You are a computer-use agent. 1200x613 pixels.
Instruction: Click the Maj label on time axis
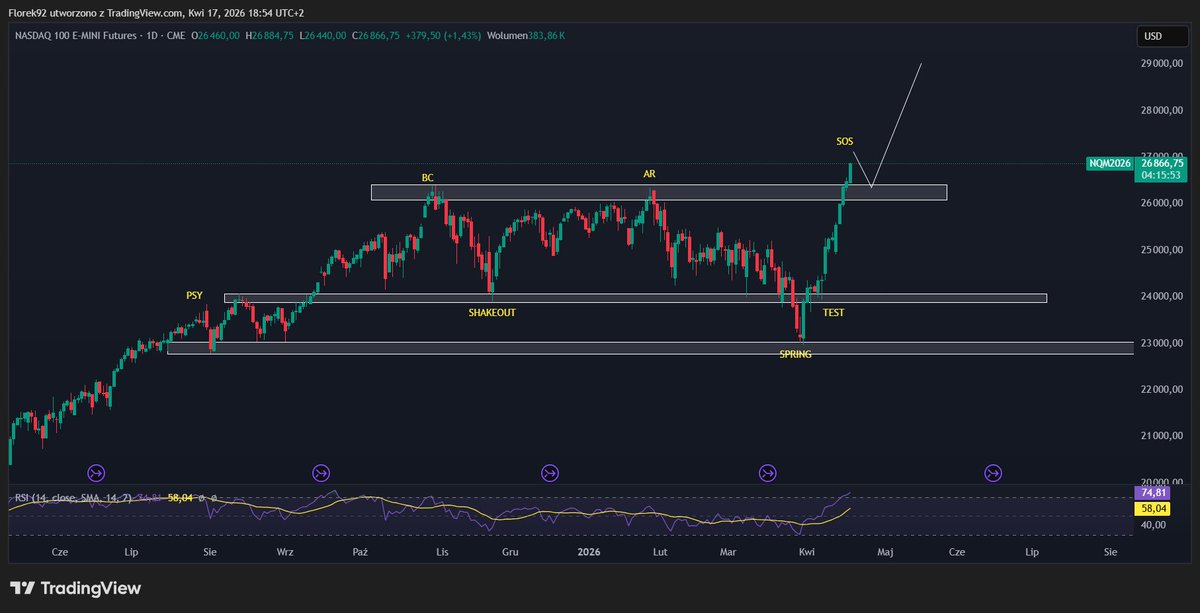point(883,551)
